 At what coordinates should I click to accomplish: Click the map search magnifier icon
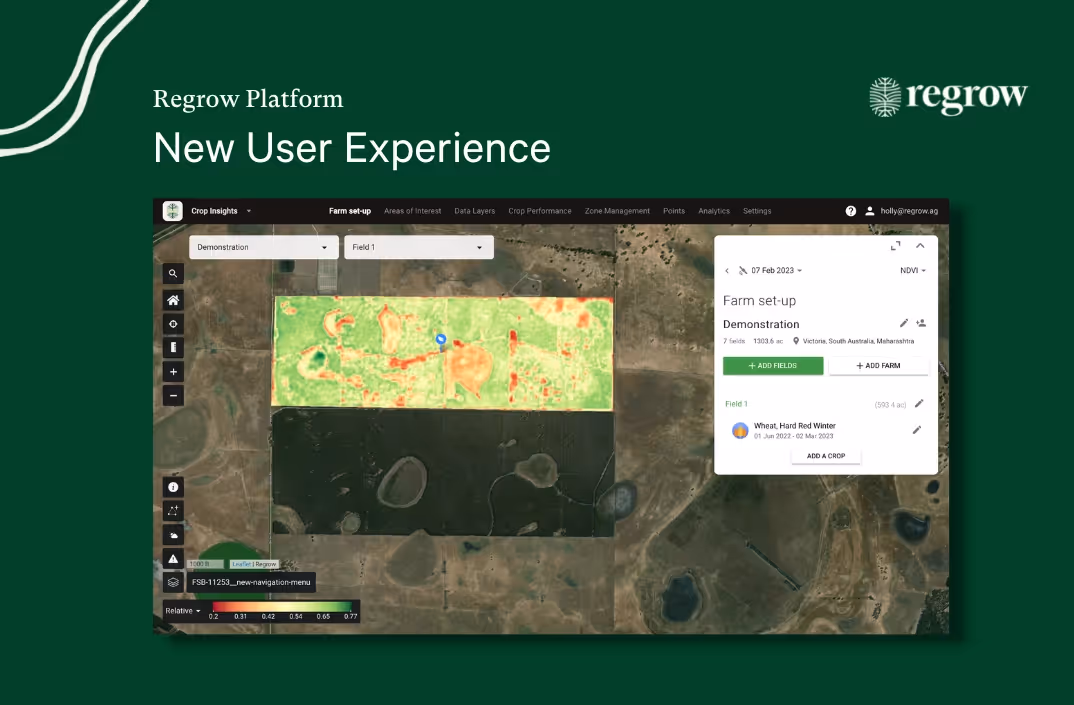click(x=173, y=273)
